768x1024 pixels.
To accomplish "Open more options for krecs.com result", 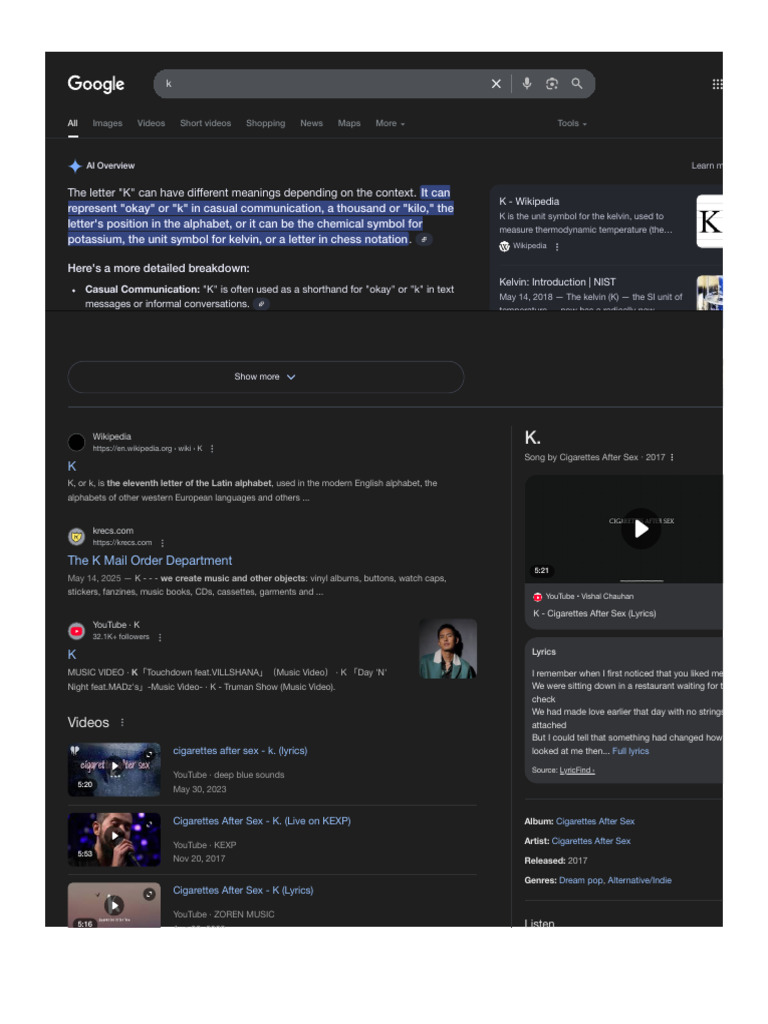I will click(x=163, y=543).
